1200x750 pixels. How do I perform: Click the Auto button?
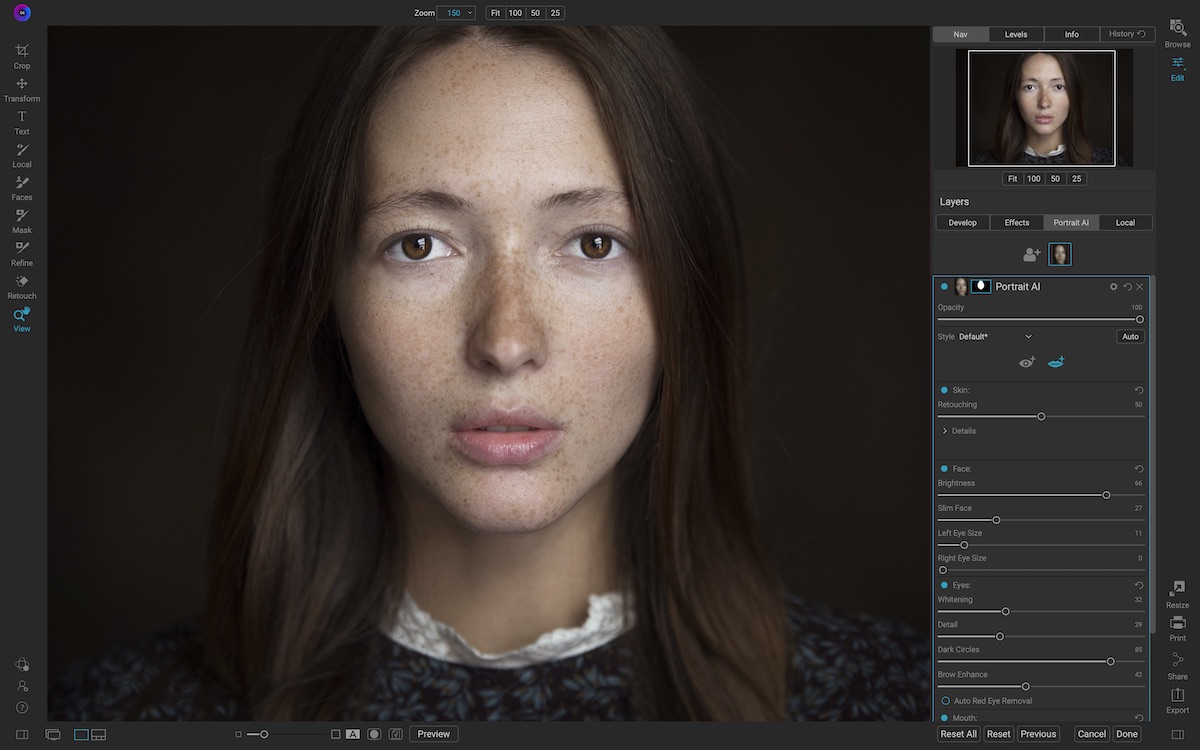click(x=1130, y=336)
